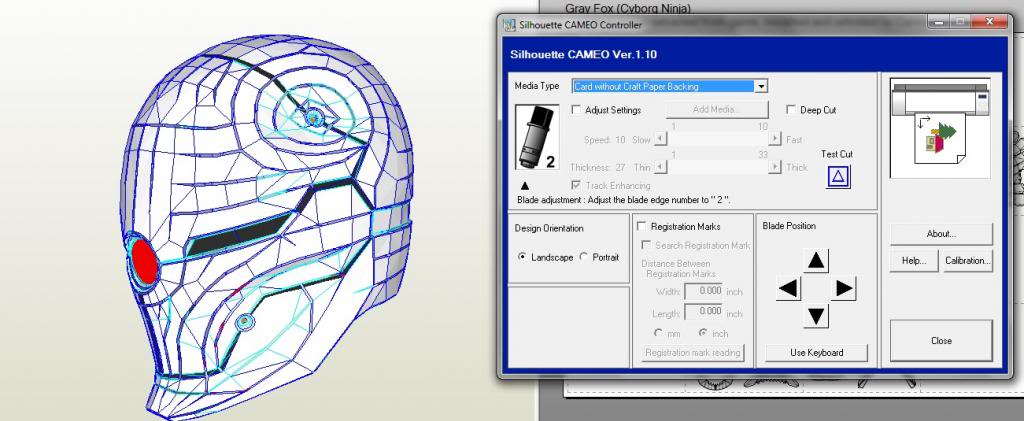This screenshot has width=1024, height=421.
Task: Click the large Close button
Action: (941, 341)
